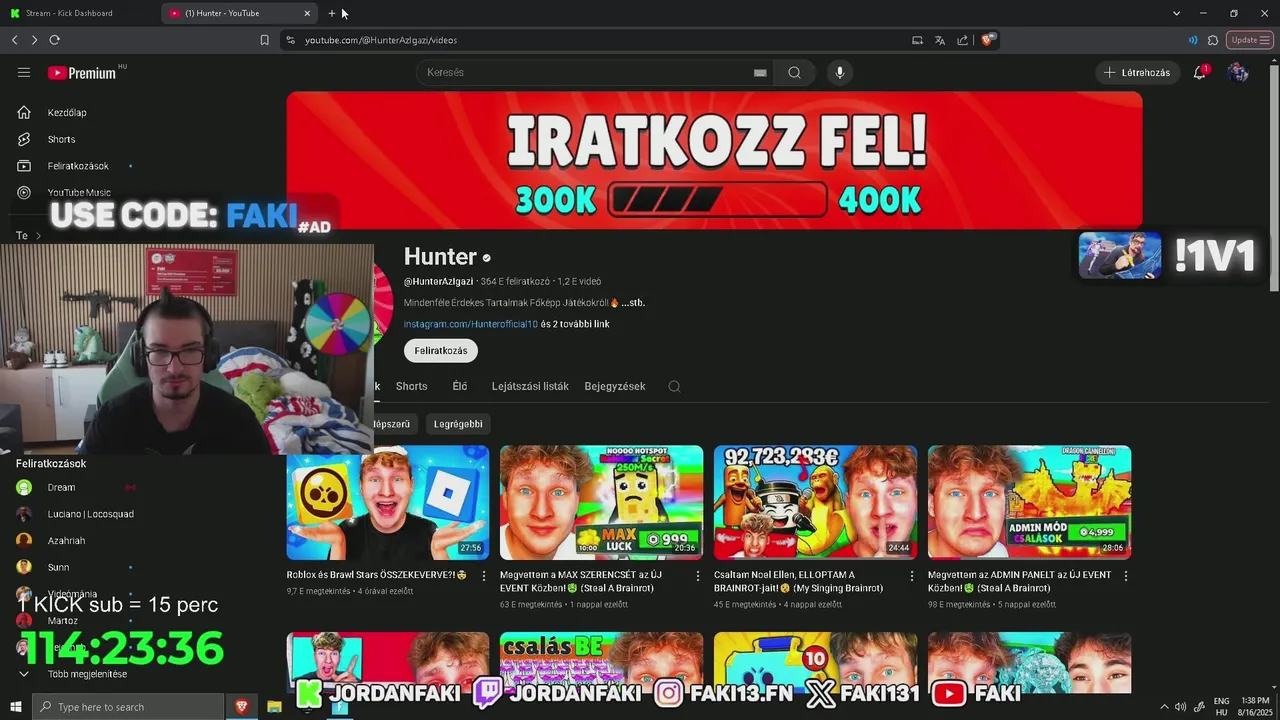
Task: Reload the page with refresh icon
Action: [x=54, y=40]
